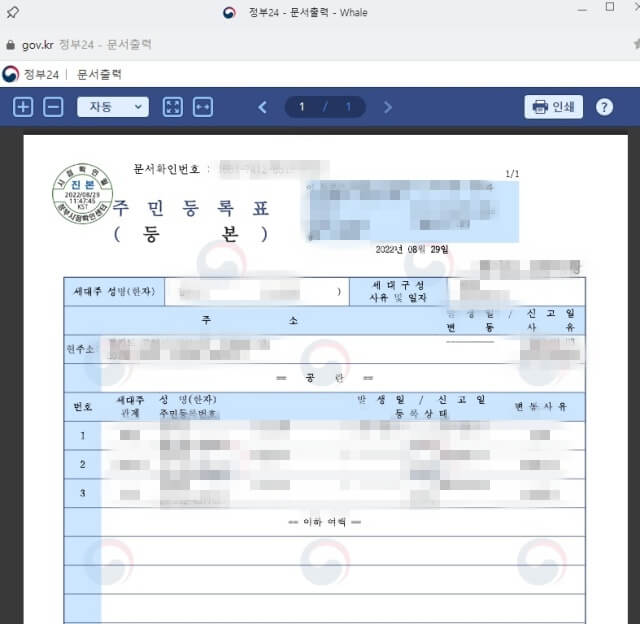
Task: Click the 진본 verification seal stamp
Action: pos(82,193)
